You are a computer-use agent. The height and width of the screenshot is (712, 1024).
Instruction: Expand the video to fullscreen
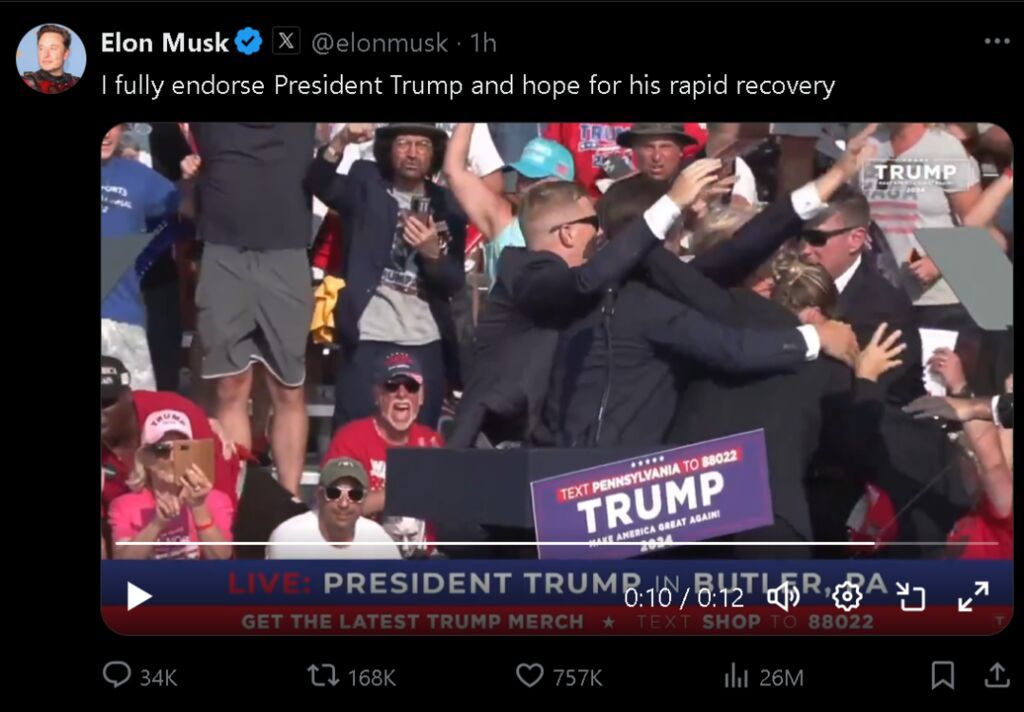pyautogui.click(x=973, y=596)
